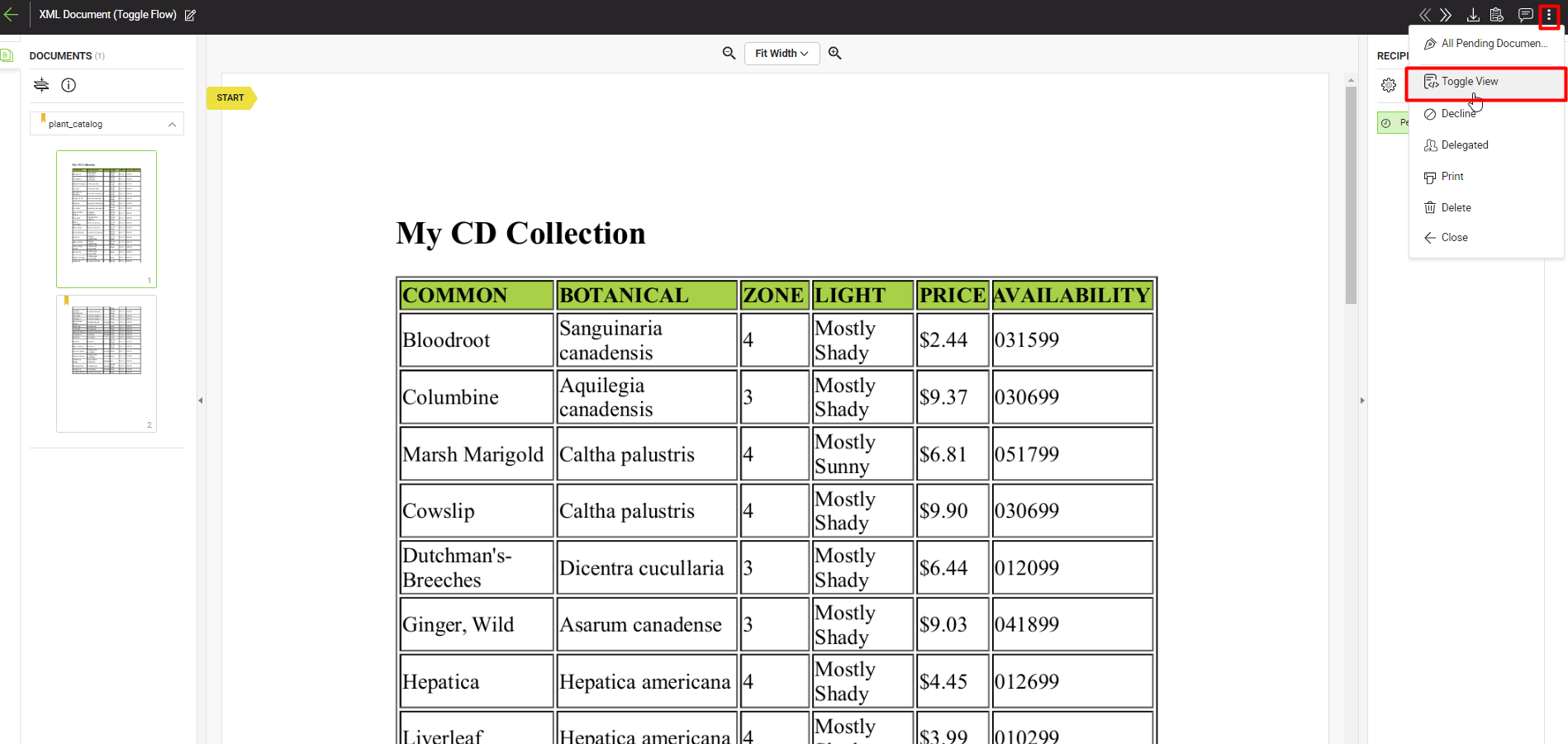Open the comments speech bubble icon

[1525, 15]
